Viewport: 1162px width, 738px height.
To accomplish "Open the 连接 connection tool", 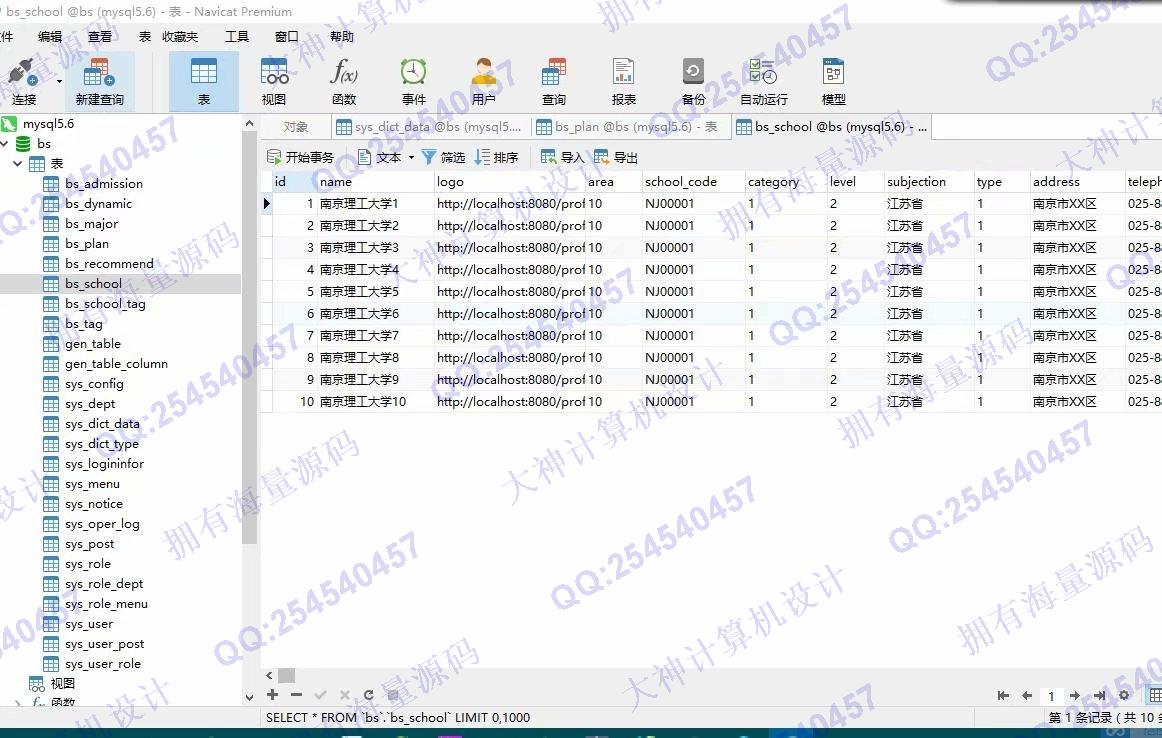I will [x=23, y=81].
